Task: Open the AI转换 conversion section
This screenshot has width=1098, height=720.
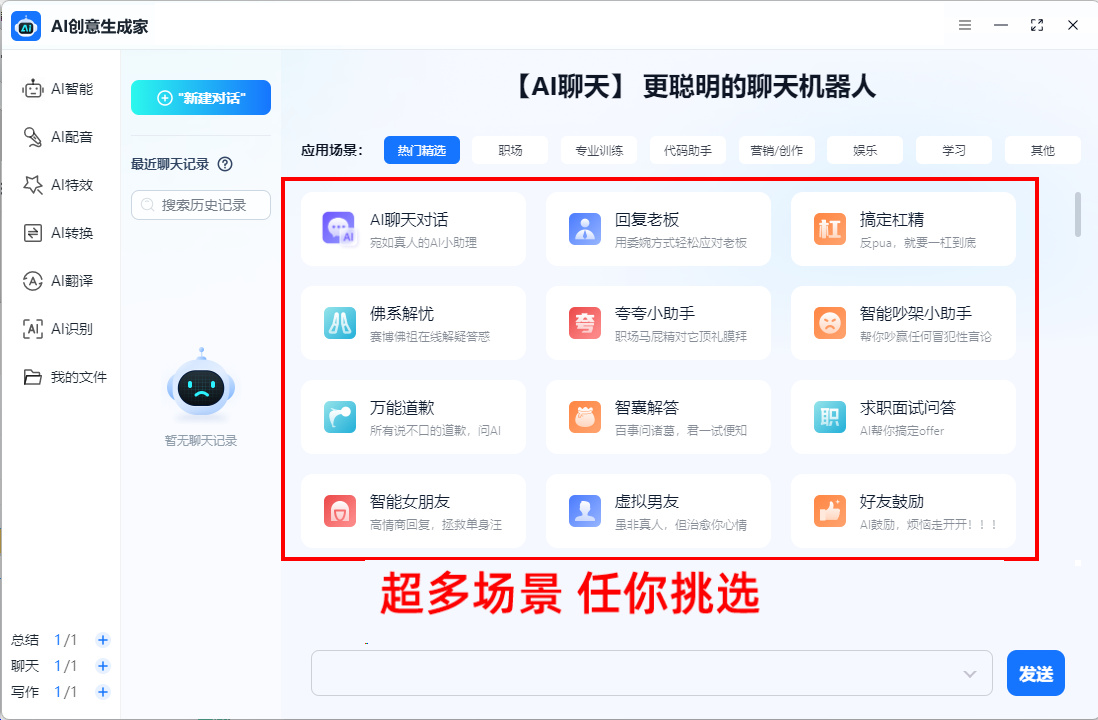Action: pyautogui.click(x=58, y=233)
